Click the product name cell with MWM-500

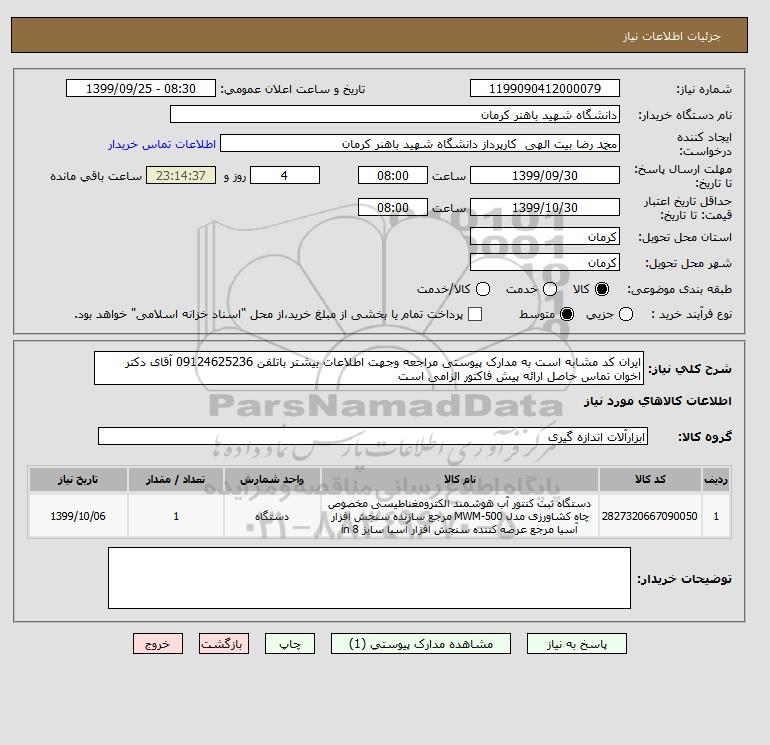click(460, 516)
